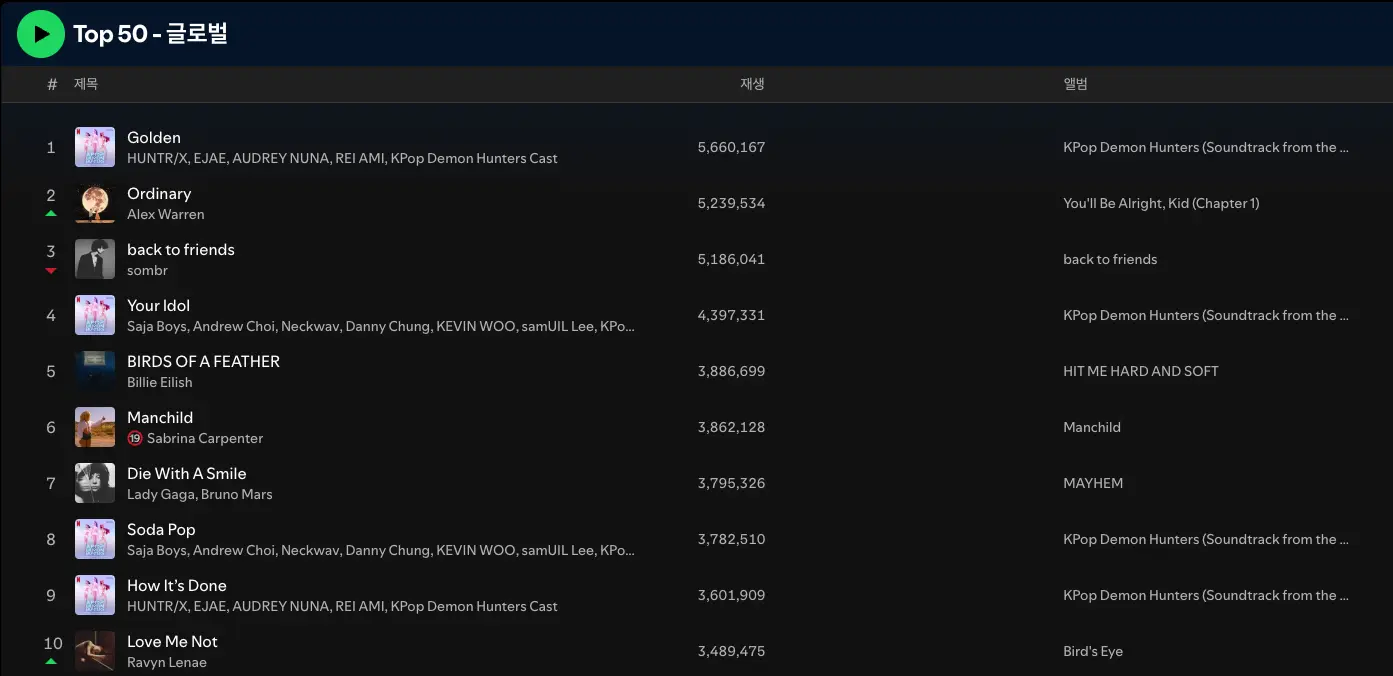The width and height of the screenshot is (1393, 676).
Task: Open You'll Be Alright, Kid (Chapter 1) album
Action: pos(1161,203)
